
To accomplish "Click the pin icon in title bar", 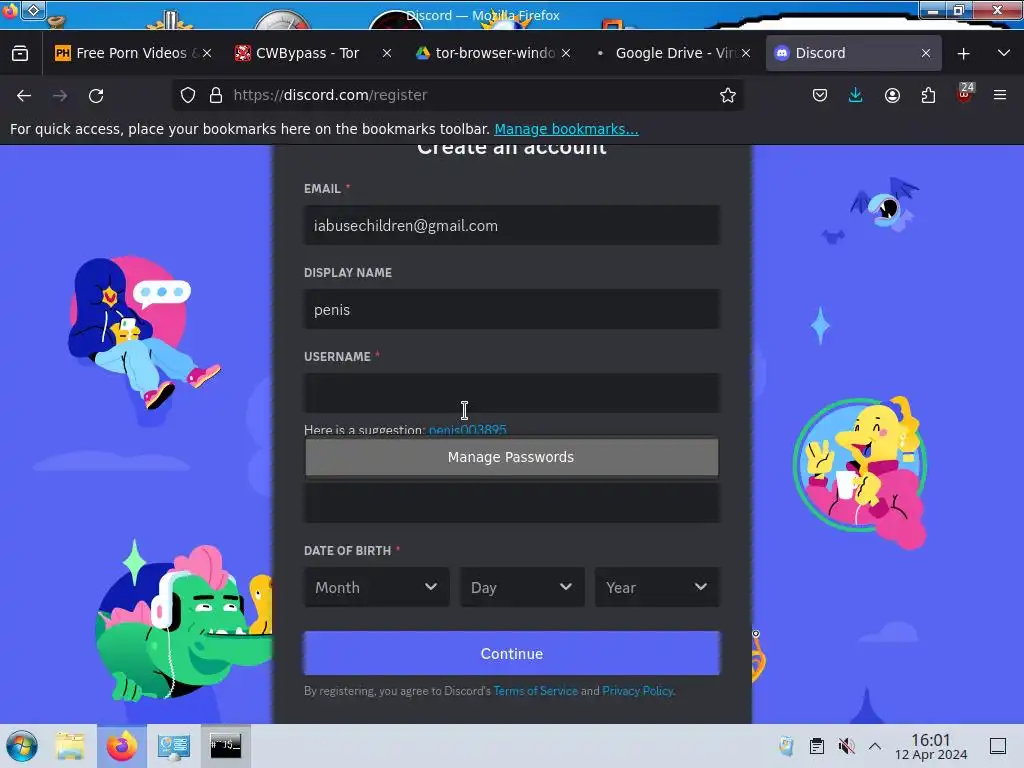I will tap(33, 10).
